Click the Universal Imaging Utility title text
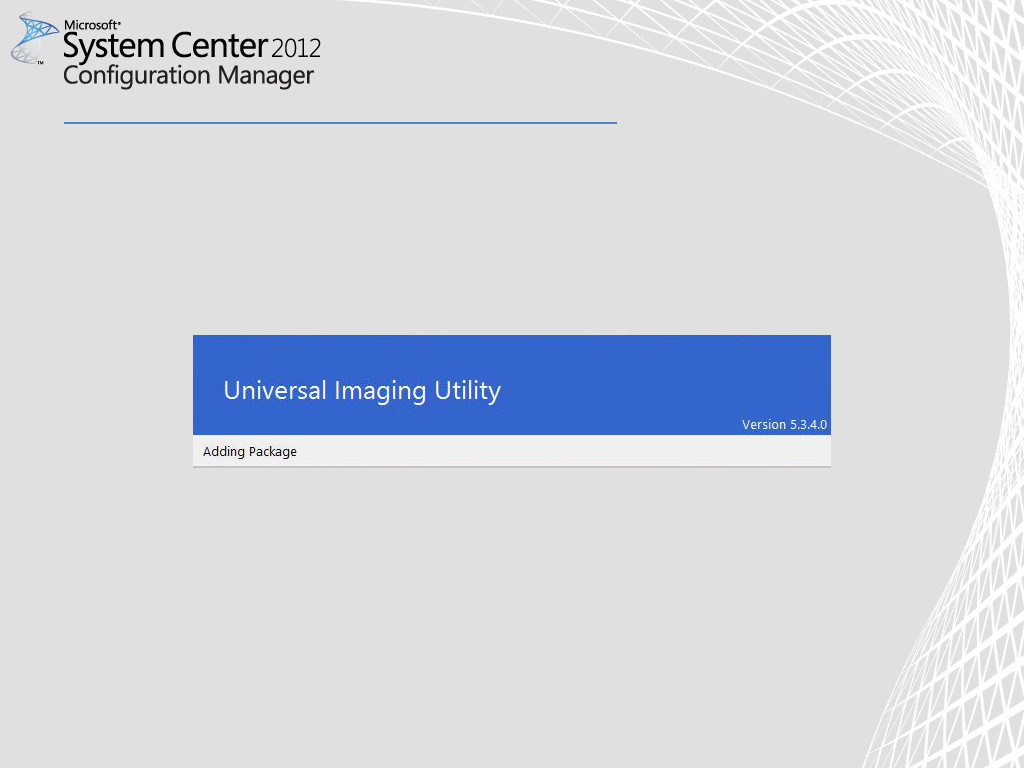 (363, 390)
